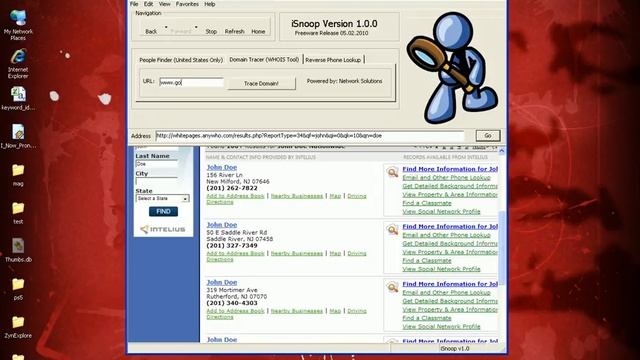Click the Back navigation button
The width and height of the screenshot is (640, 360).
click(151, 31)
